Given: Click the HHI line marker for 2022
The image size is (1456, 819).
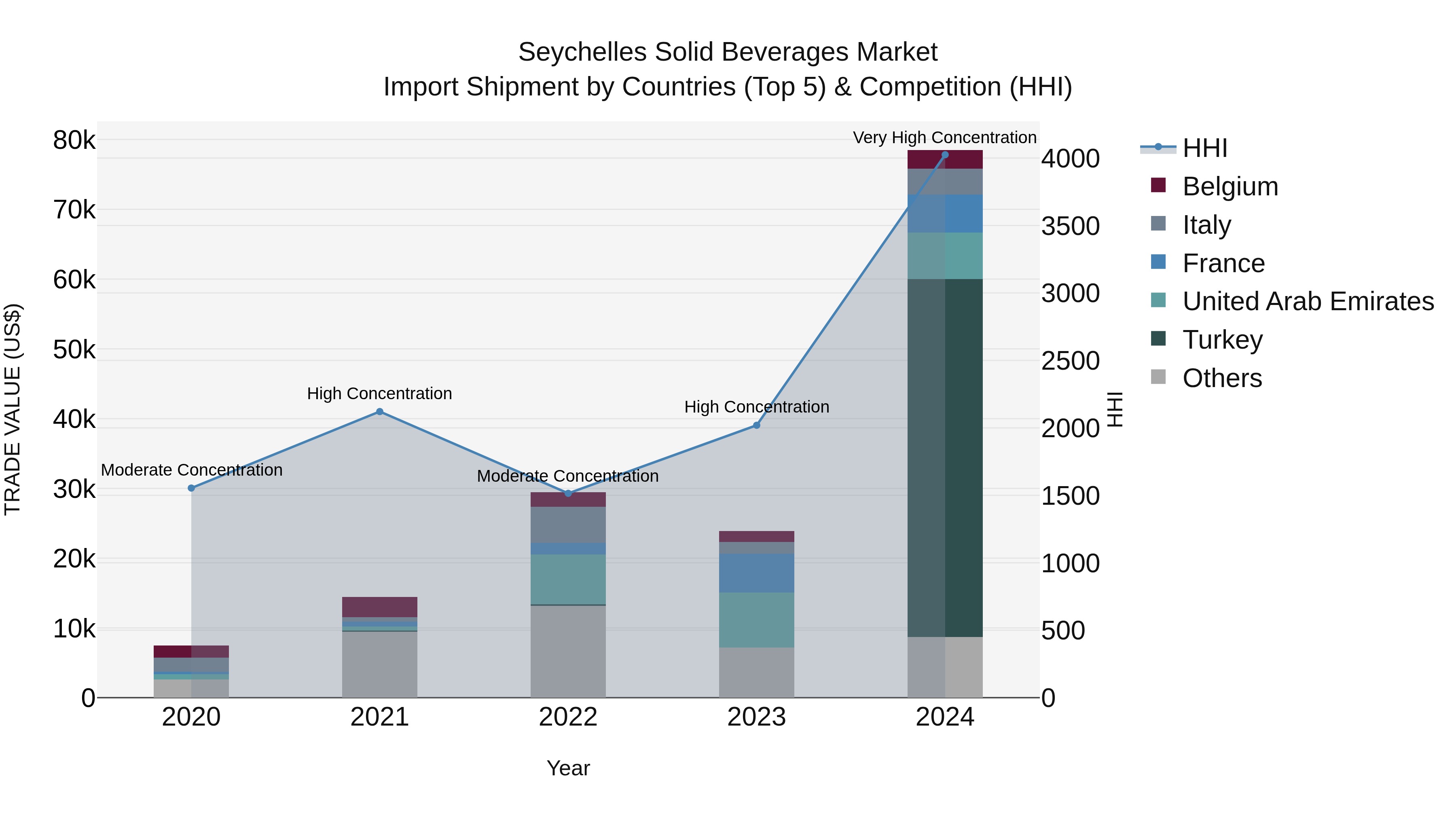Looking at the screenshot, I should coord(568,493).
